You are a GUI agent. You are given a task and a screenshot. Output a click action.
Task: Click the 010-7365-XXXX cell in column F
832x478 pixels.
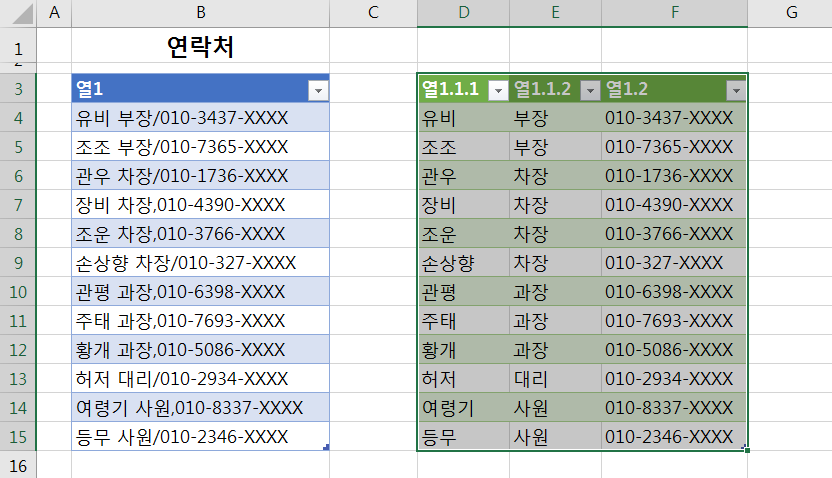pos(674,146)
